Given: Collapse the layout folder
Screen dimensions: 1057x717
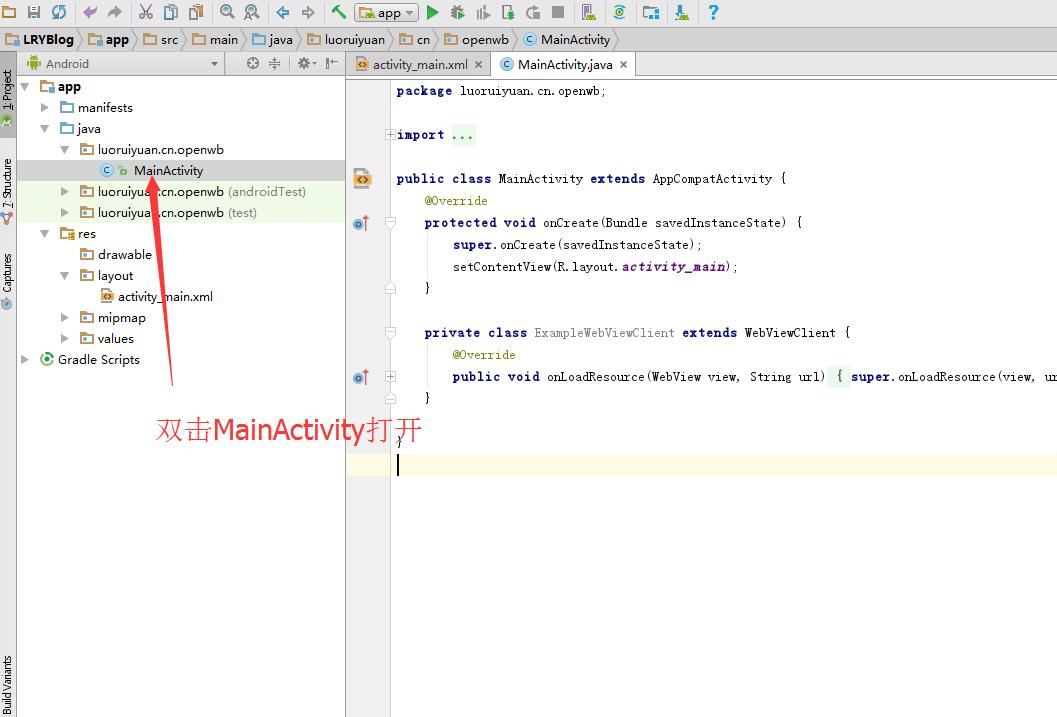Looking at the screenshot, I should coord(65,276).
